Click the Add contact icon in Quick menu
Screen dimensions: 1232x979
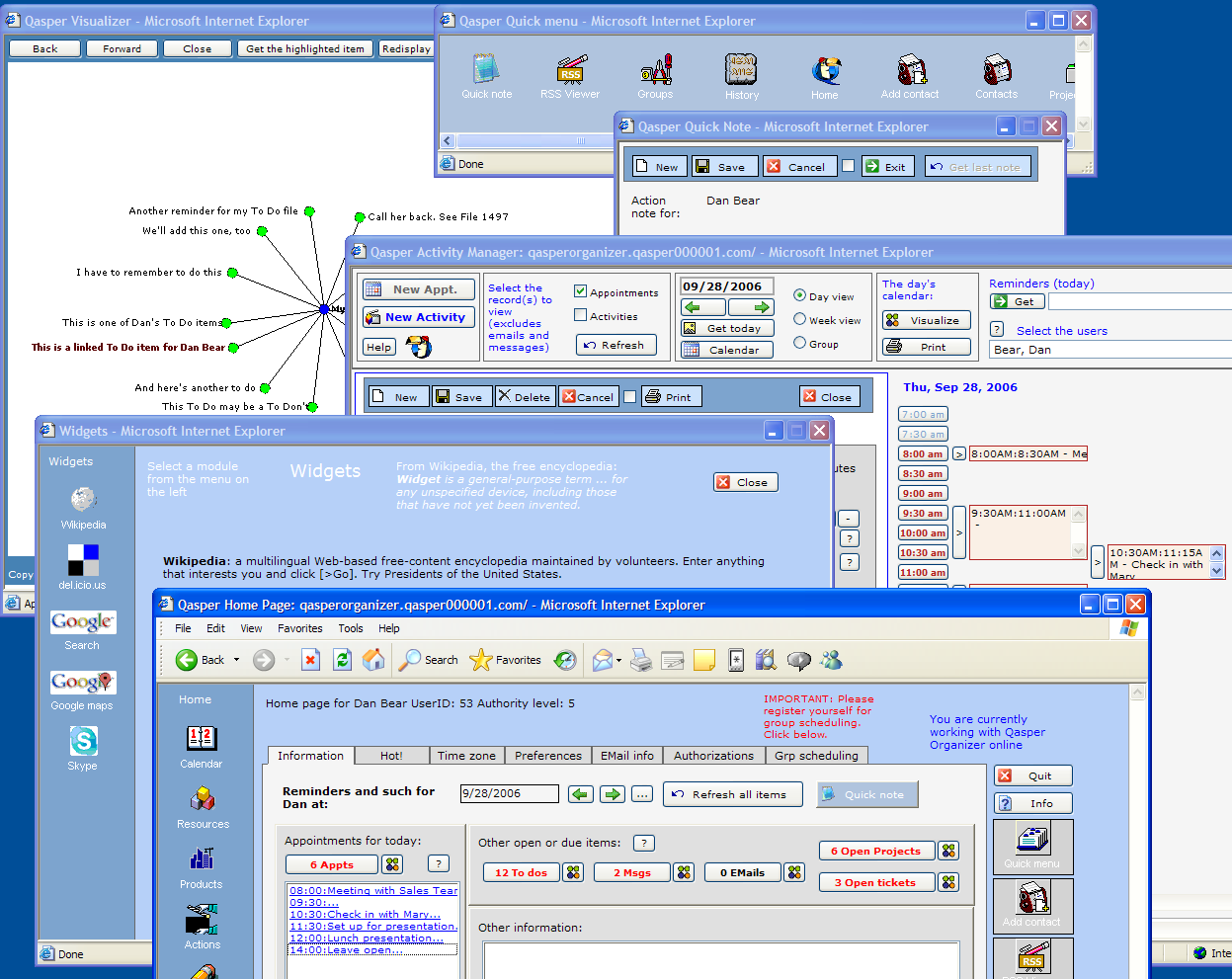click(911, 69)
